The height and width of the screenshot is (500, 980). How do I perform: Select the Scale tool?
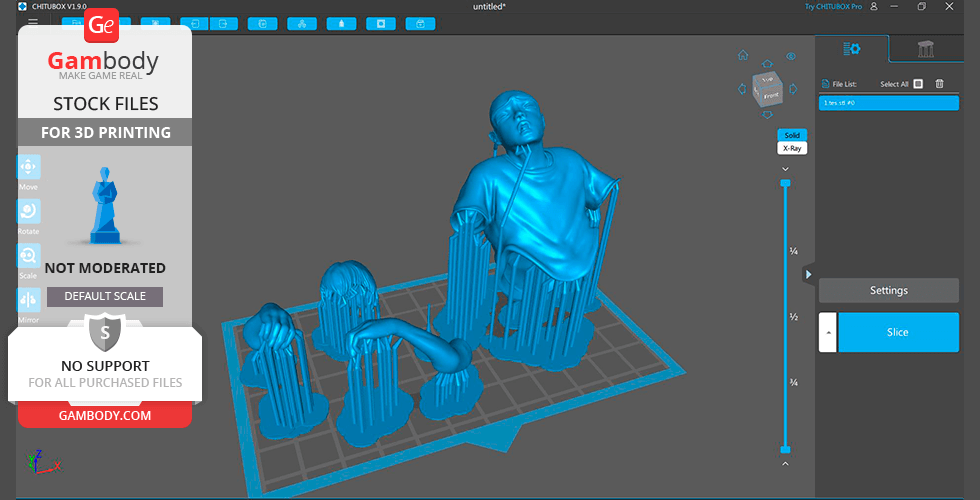29,256
